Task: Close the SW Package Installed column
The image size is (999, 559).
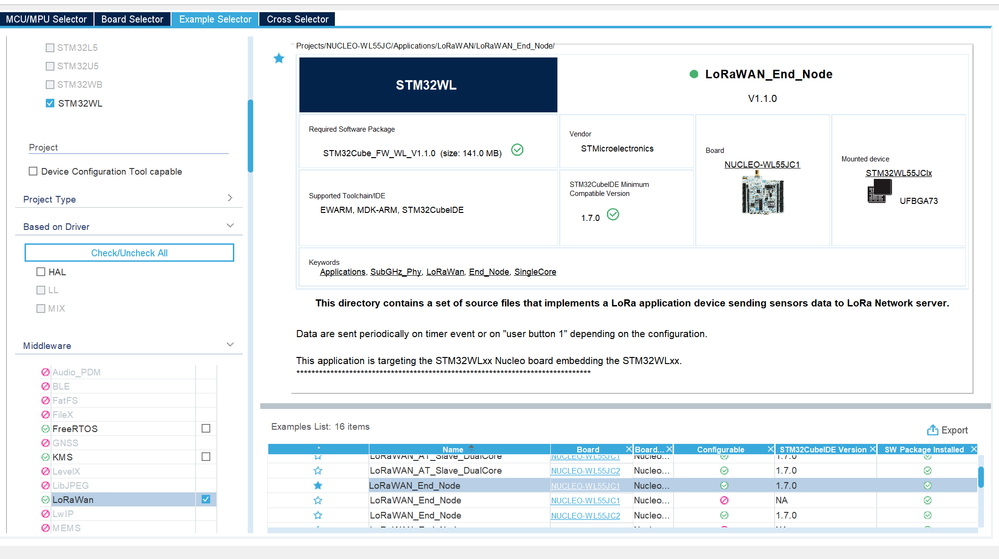Action: (x=974, y=449)
